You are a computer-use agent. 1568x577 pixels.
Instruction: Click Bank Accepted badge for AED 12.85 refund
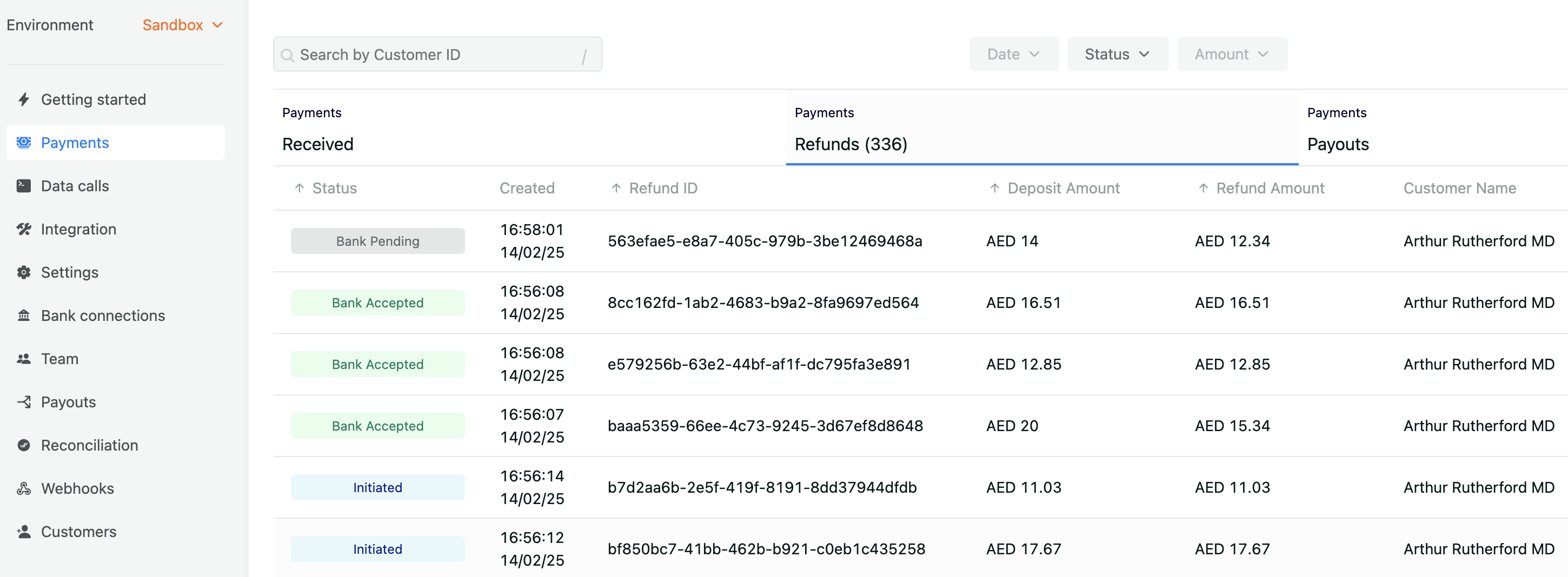[x=377, y=364]
